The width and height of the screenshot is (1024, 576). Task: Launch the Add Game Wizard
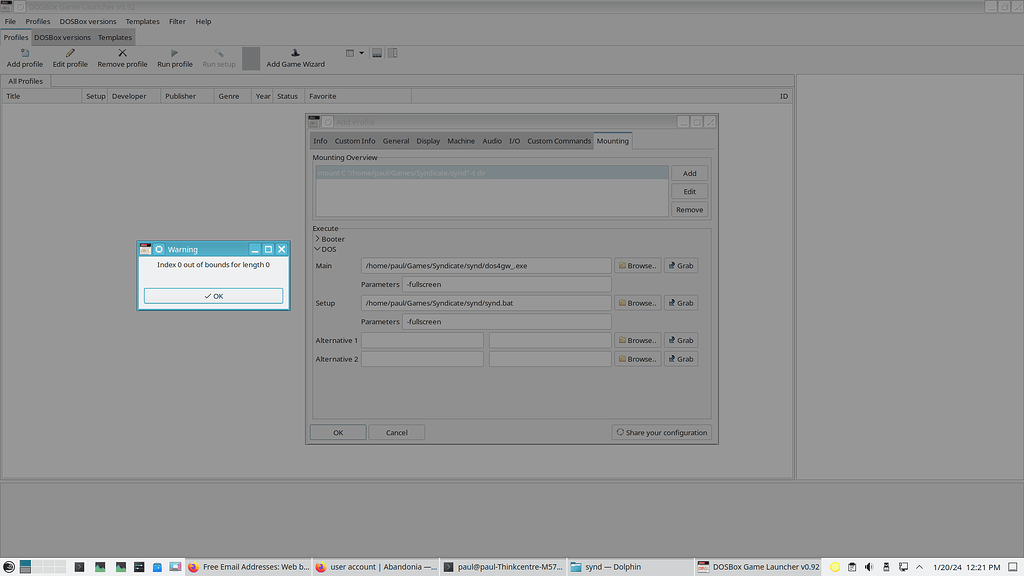294,52
